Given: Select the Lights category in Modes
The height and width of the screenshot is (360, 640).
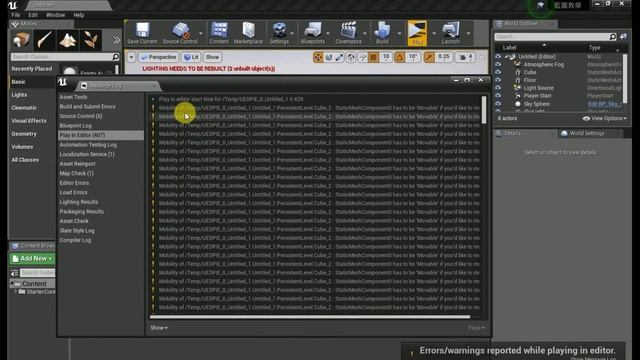Looking at the screenshot, I should [19, 95].
